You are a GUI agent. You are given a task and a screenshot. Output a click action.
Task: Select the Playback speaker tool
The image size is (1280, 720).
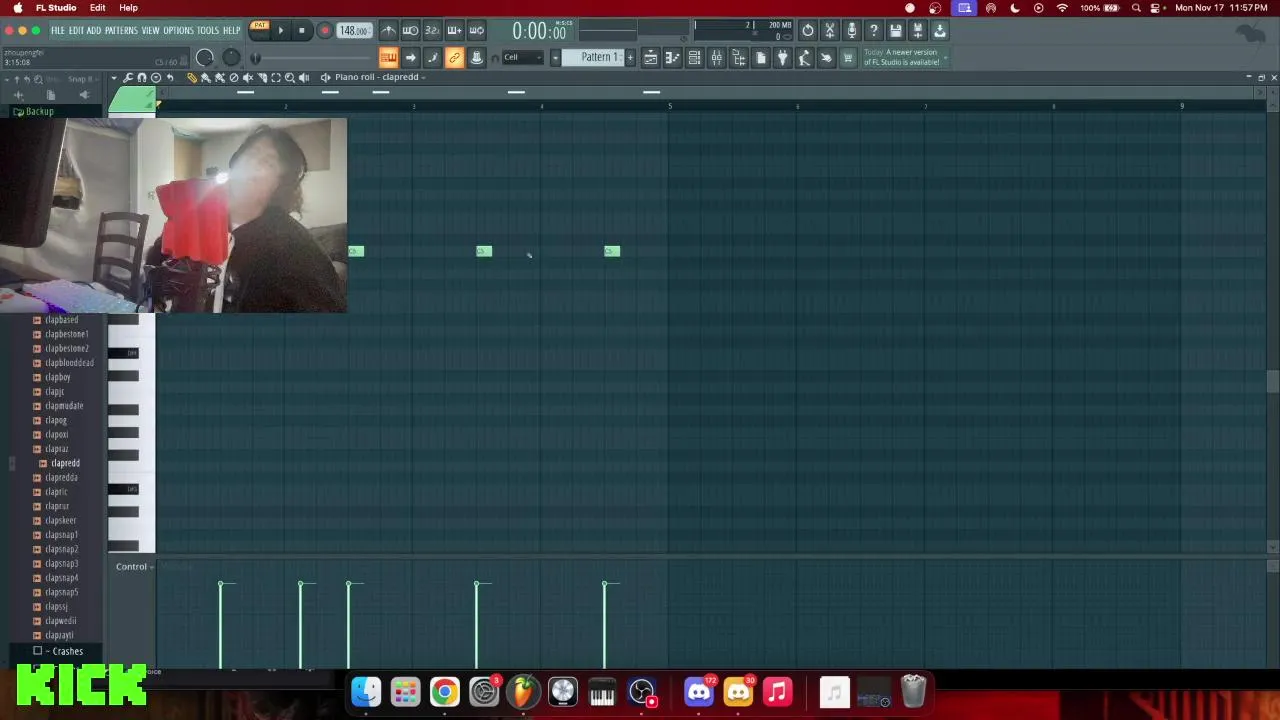(x=304, y=77)
